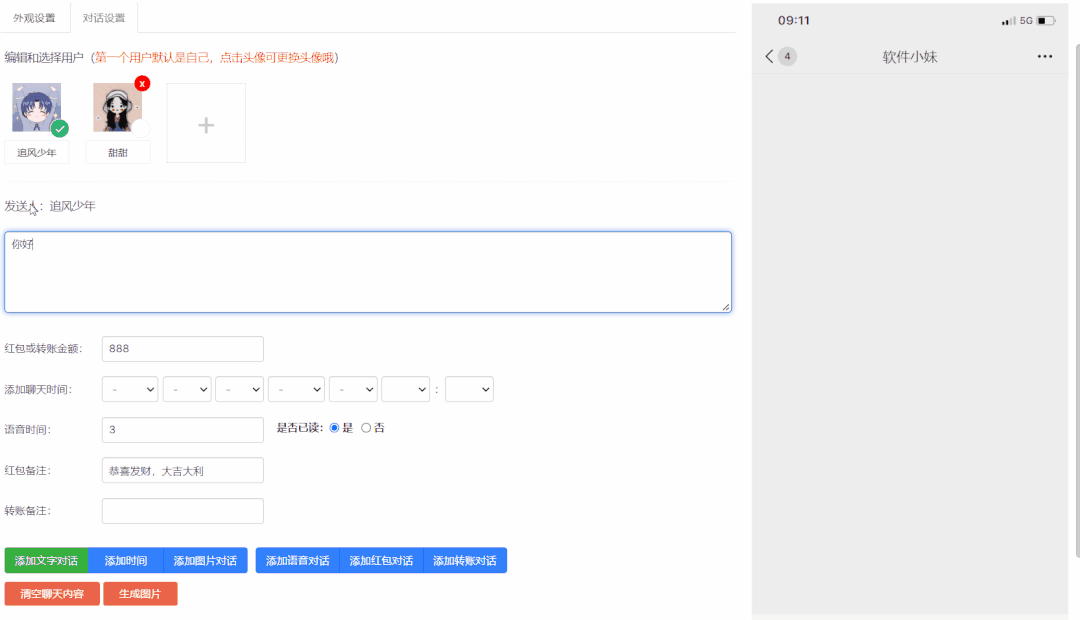The image size is (1080, 620).
Task: Click the 追风少年 user avatar
Action: (x=36, y=107)
